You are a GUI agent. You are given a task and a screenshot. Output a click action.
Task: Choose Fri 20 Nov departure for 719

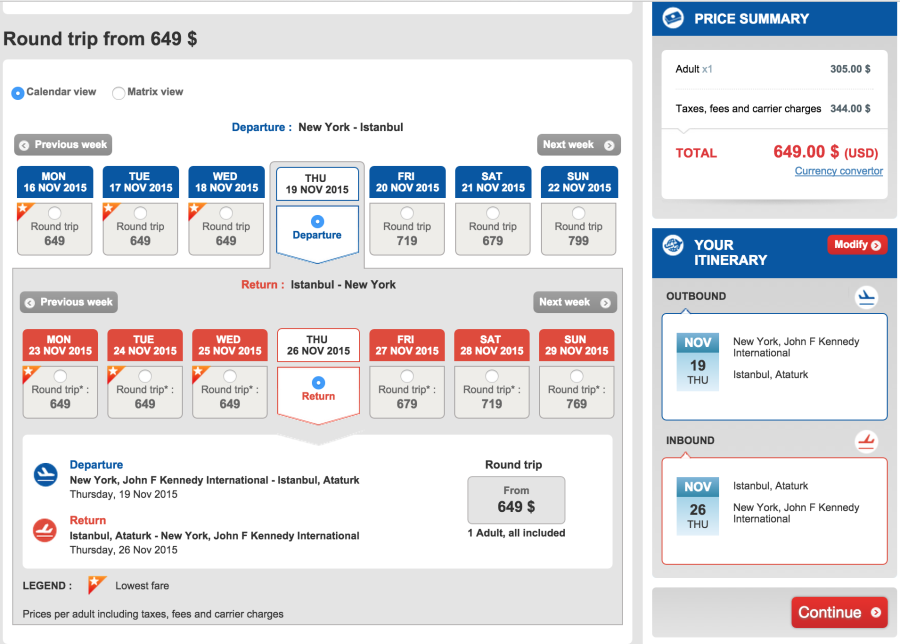[406, 213]
